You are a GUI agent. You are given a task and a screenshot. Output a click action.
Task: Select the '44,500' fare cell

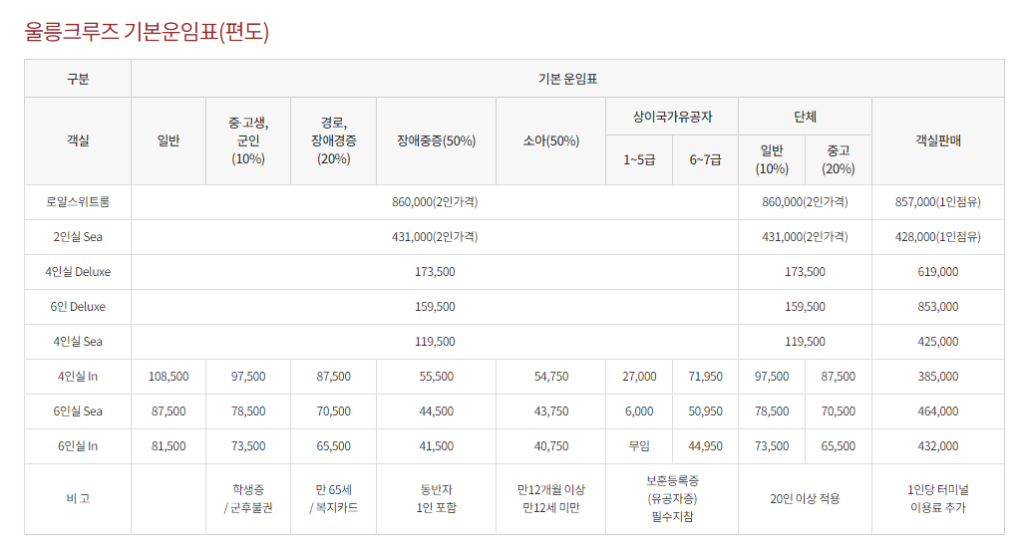(436, 412)
